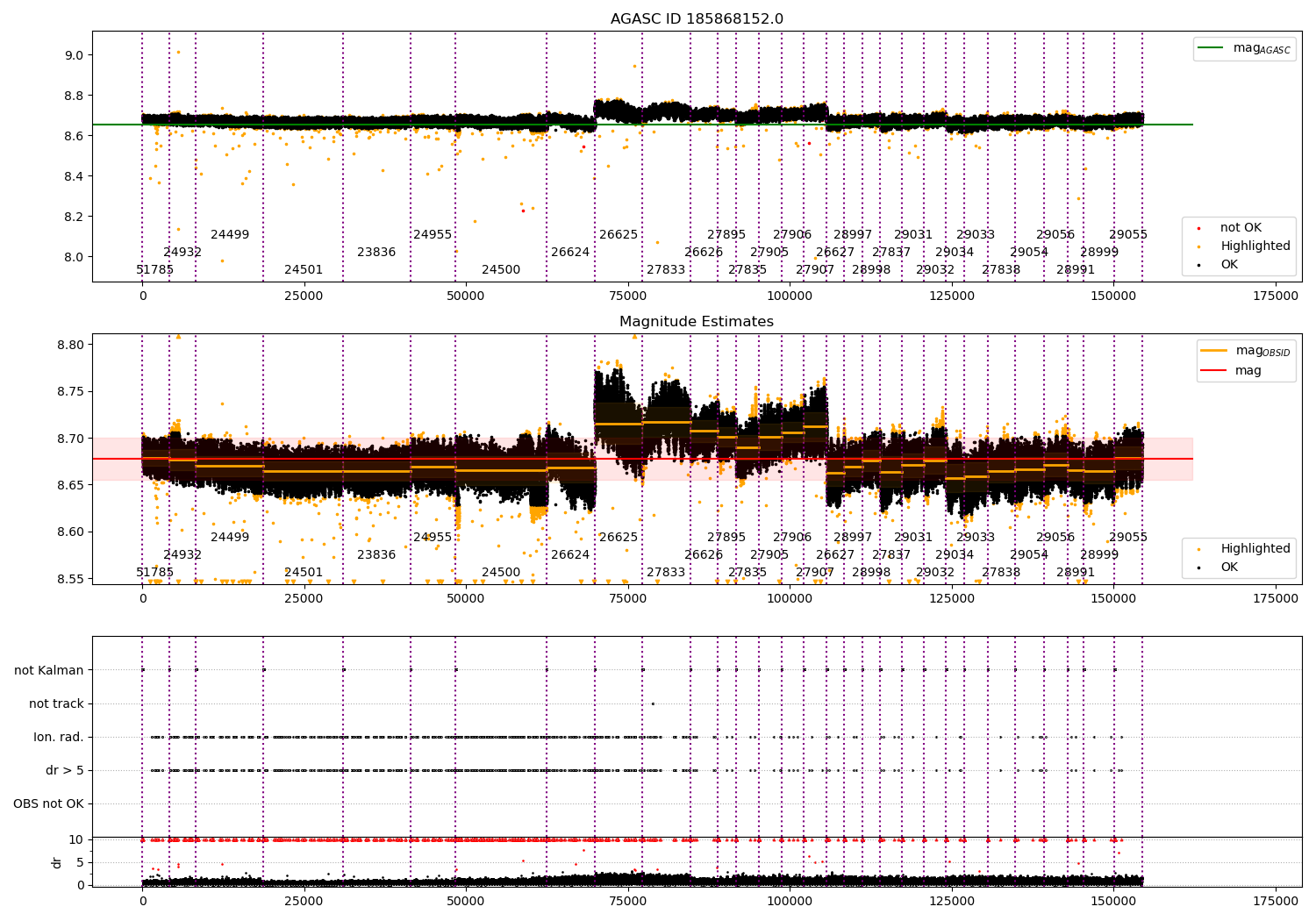The height and width of the screenshot is (921, 1316).
Task: Click the 9.0 y-tick in top plot
Action: (74, 55)
